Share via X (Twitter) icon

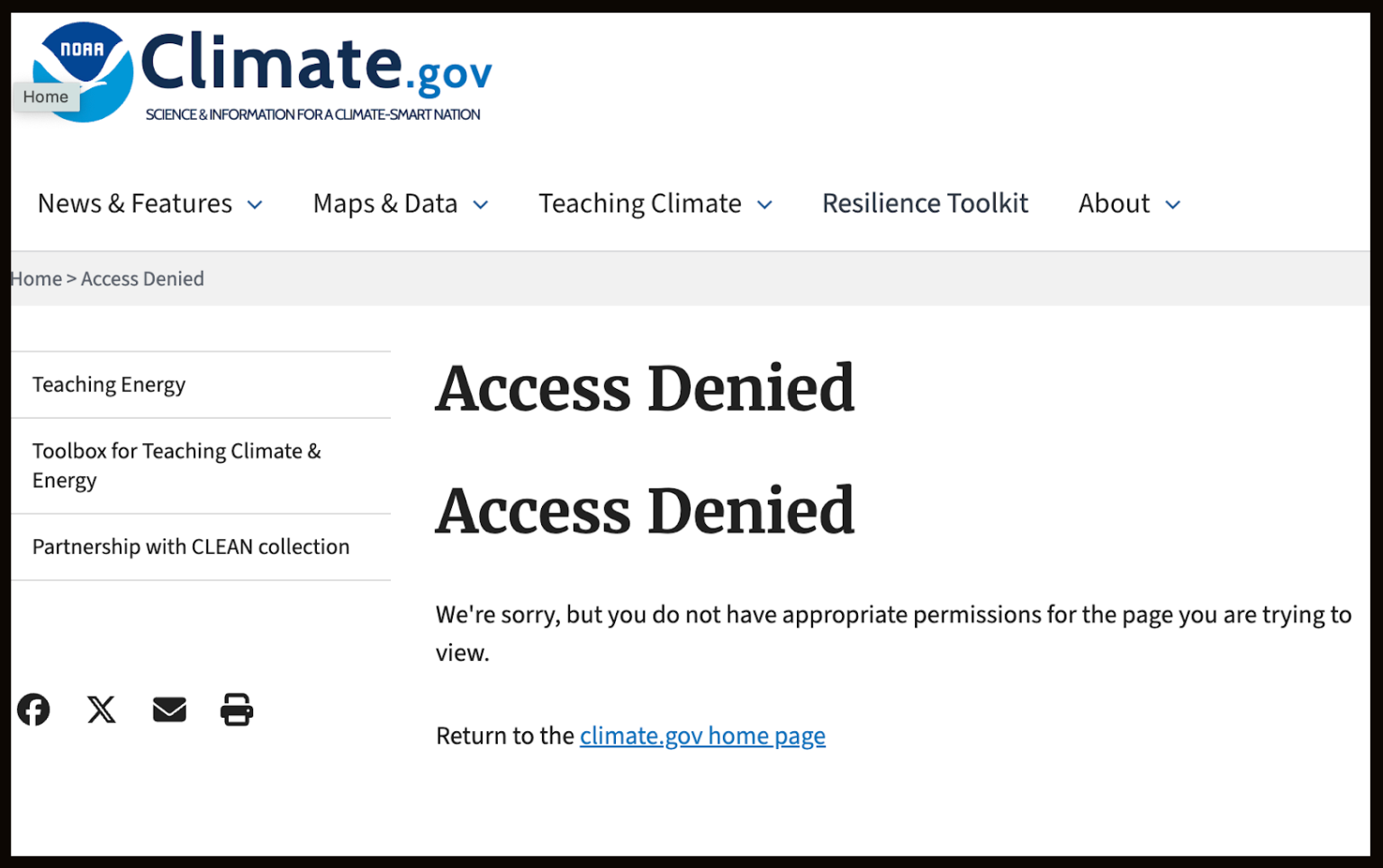(102, 710)
